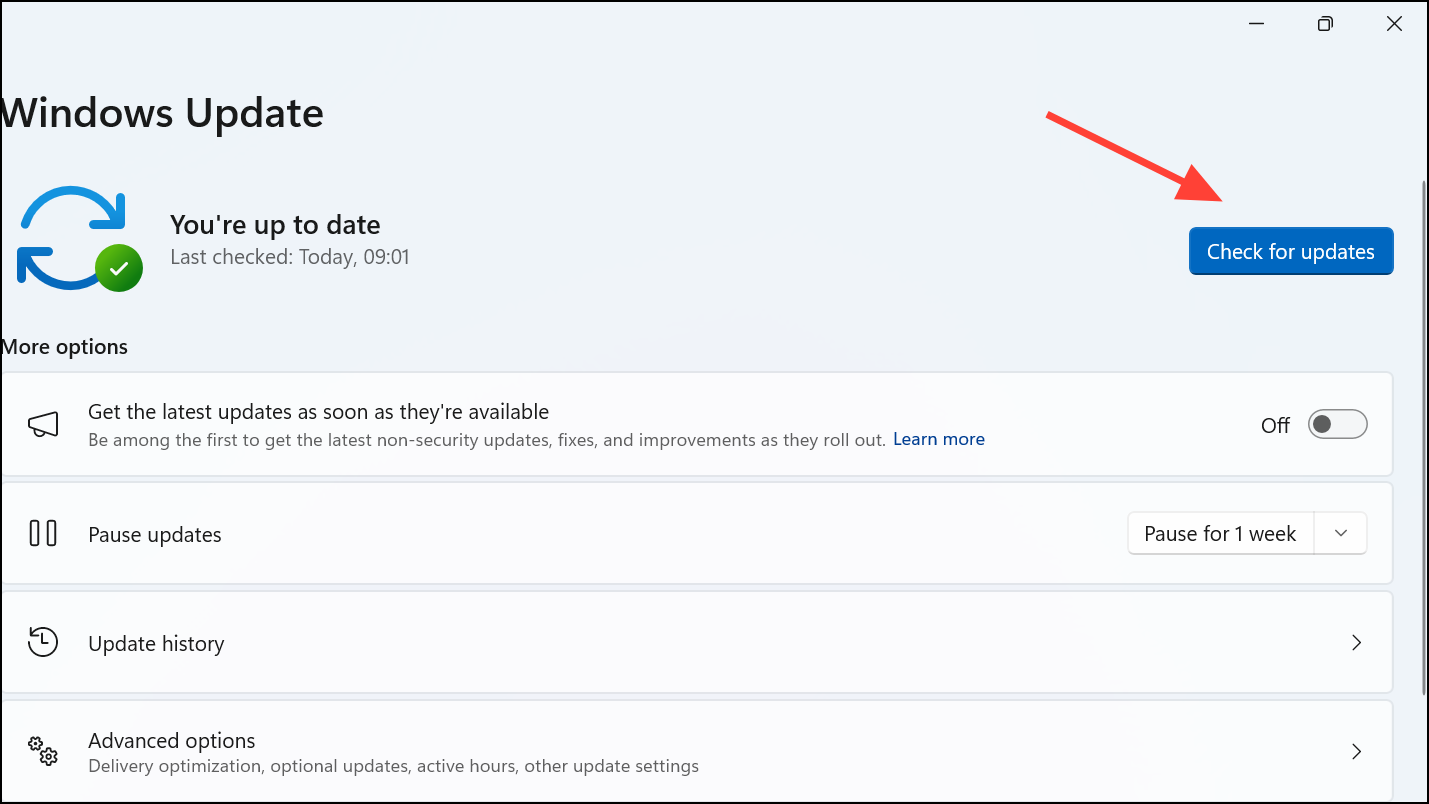Close the Settings window
1429x804 pixels.
[1394, 23]
